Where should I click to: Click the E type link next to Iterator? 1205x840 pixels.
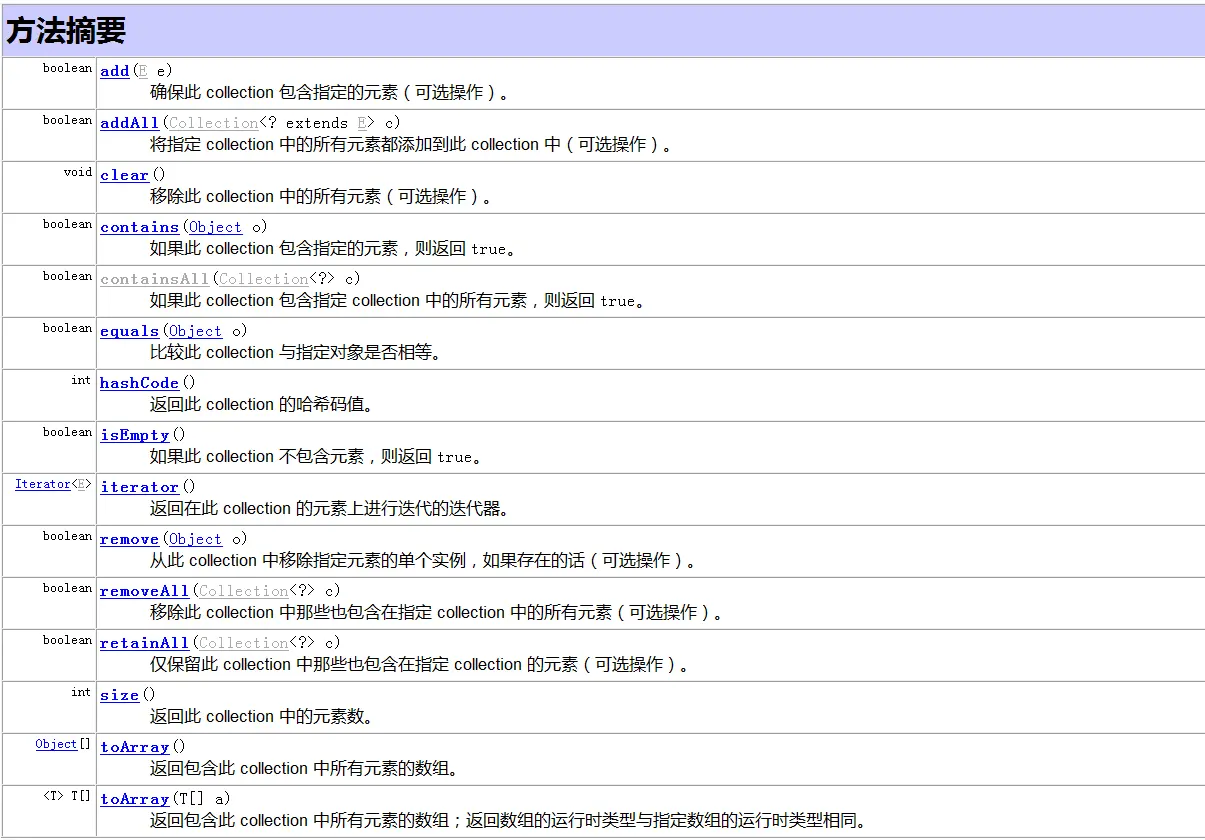(83, 484)
